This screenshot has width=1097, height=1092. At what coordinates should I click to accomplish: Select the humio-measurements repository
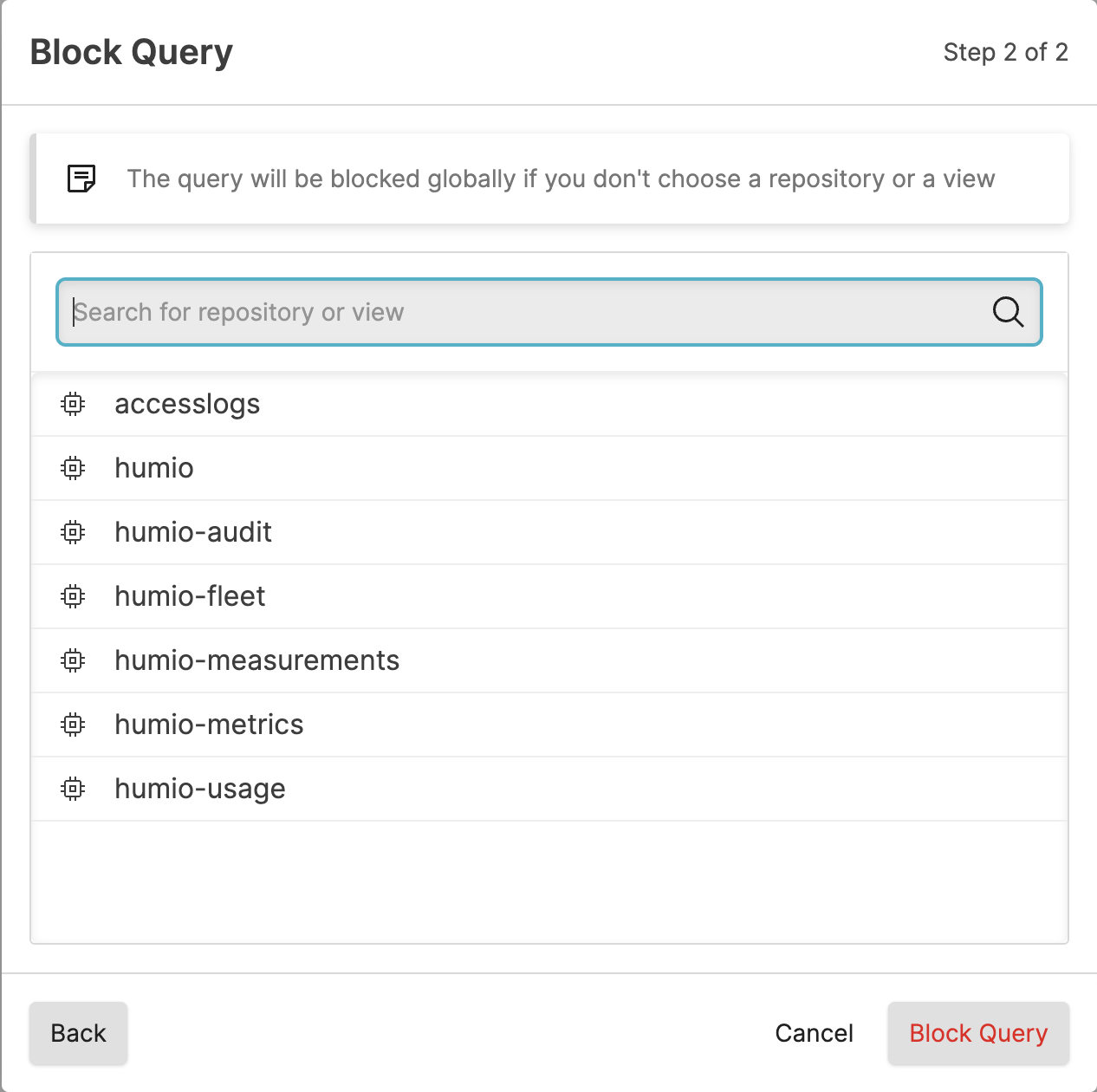[x=256, y=660]
